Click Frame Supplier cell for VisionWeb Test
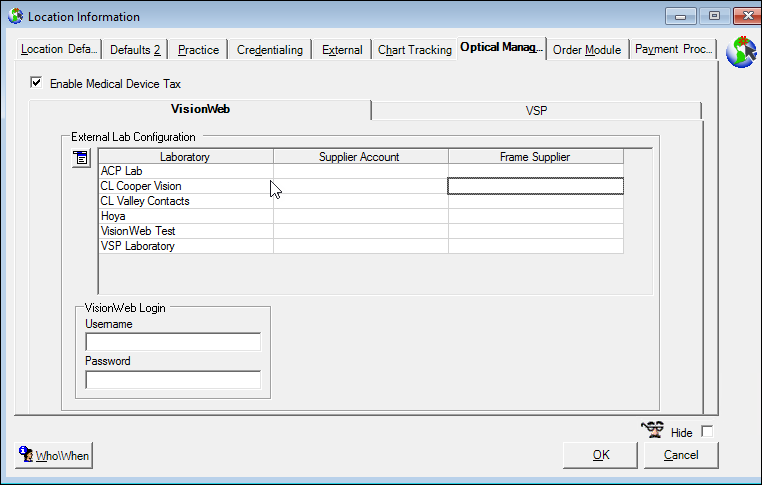 [536, 231]
